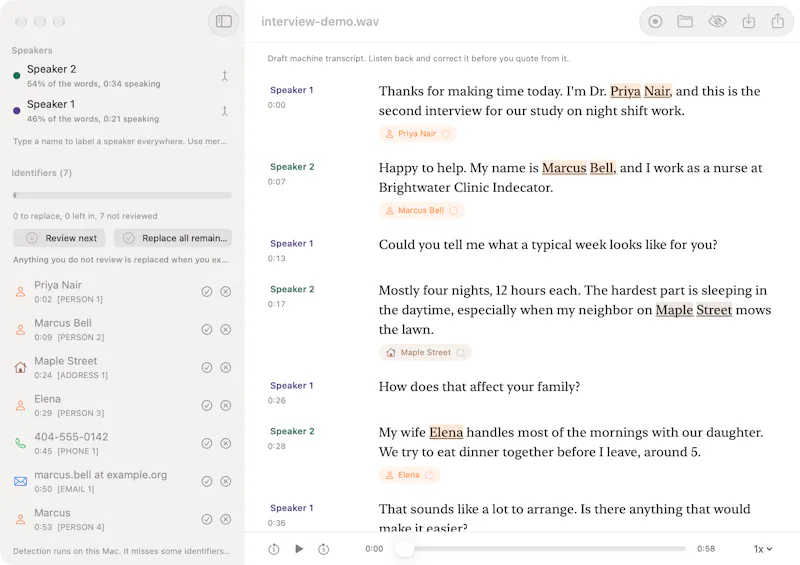Click the audio timeline track

541,549
